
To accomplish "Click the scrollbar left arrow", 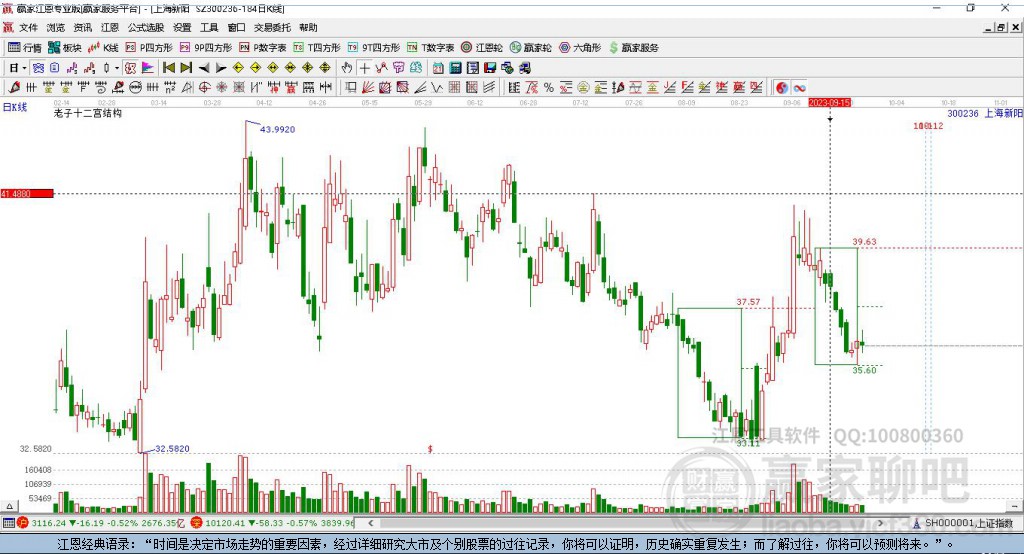I will pos(371,523).
